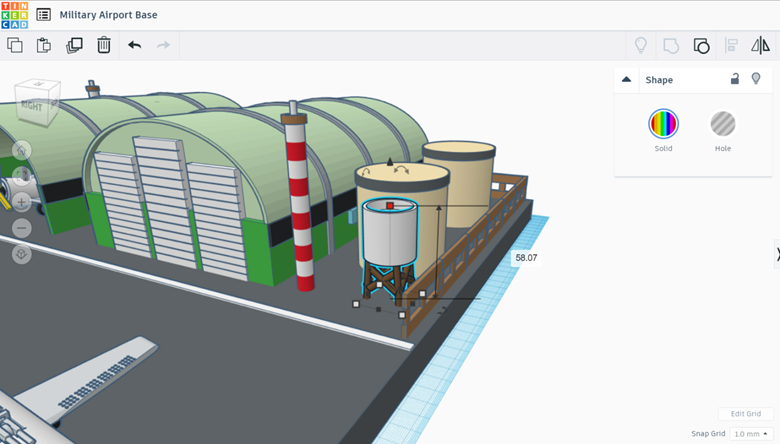Screen dimensions: 780x444
Task: Redo the last undone action
Action: click(x=163, y=45)
